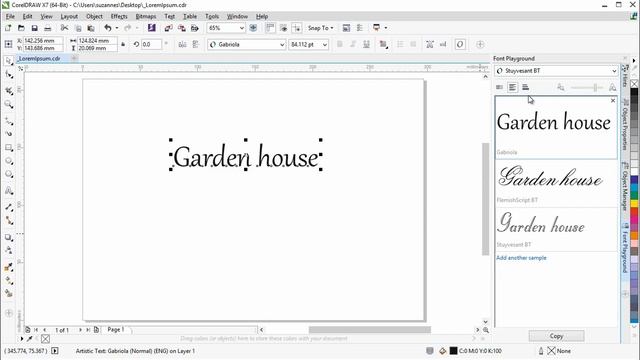
Task: Click the Export icon in toolbar
Action: tap(182, 28)
